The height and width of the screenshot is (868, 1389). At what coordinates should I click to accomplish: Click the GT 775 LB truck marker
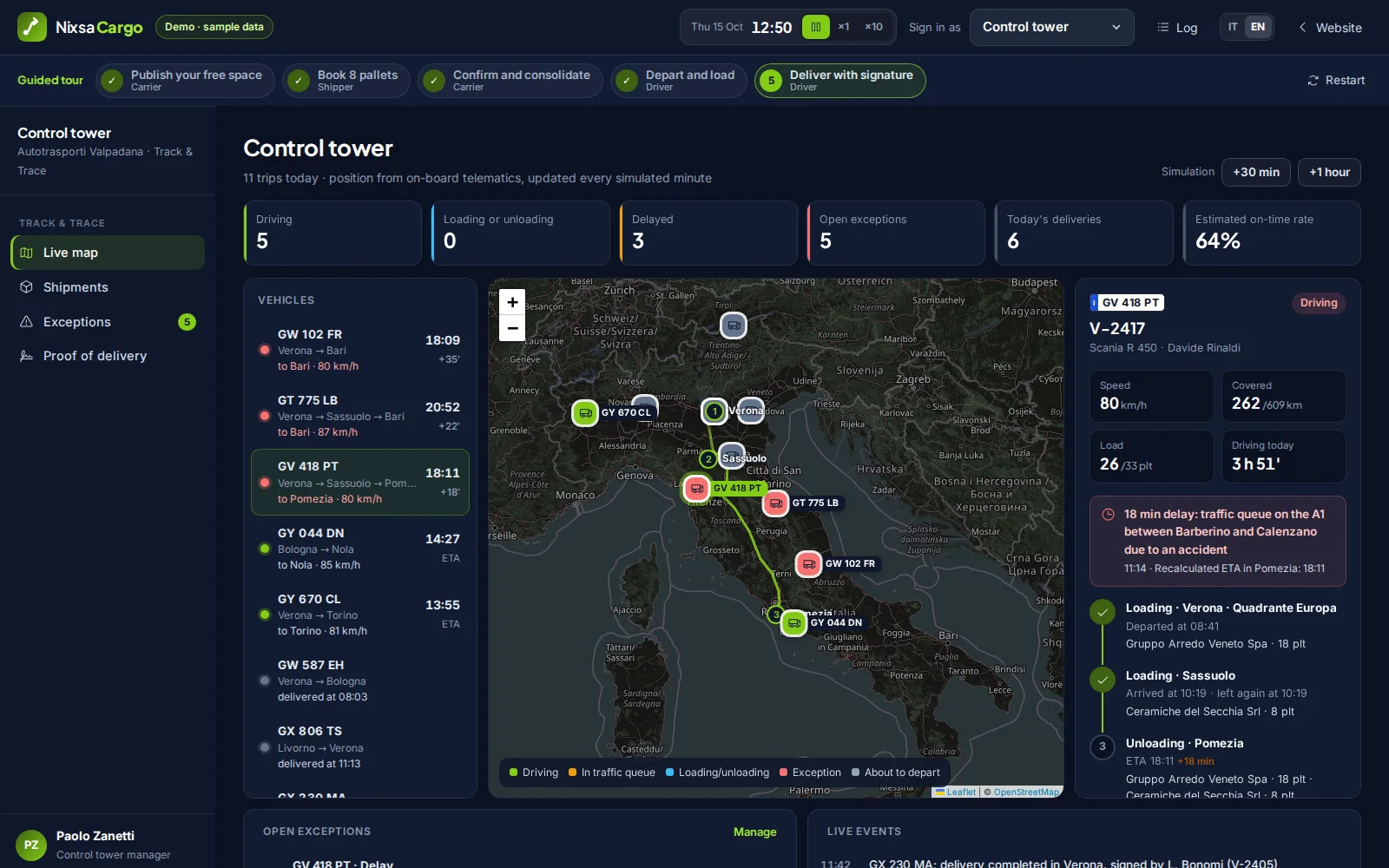(775, 503)
